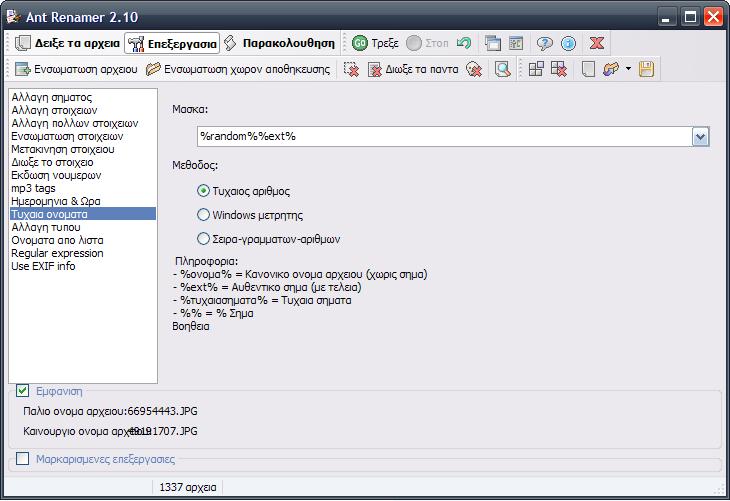
Task: Switch to Παρακολουθηση tab
Action: click(279, 43)
